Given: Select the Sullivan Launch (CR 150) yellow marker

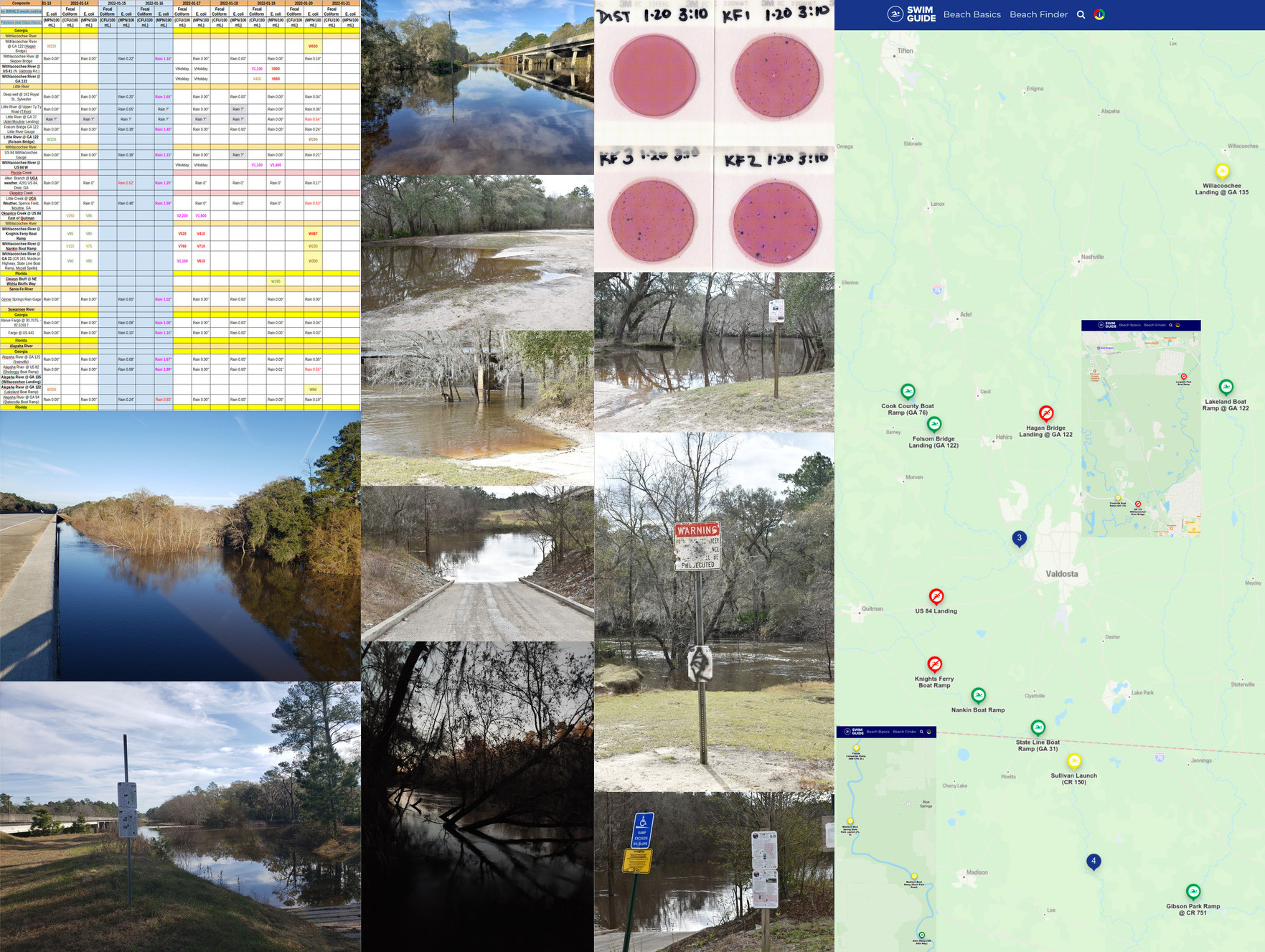Looking at the screenshot, I should [x=1074, y=761].
